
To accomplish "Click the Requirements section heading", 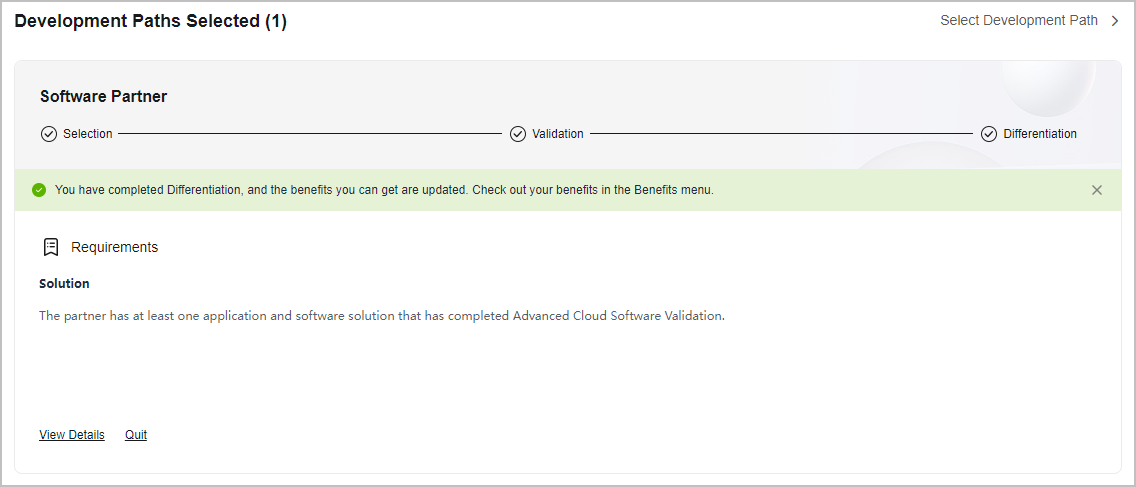I will point(114,247).
